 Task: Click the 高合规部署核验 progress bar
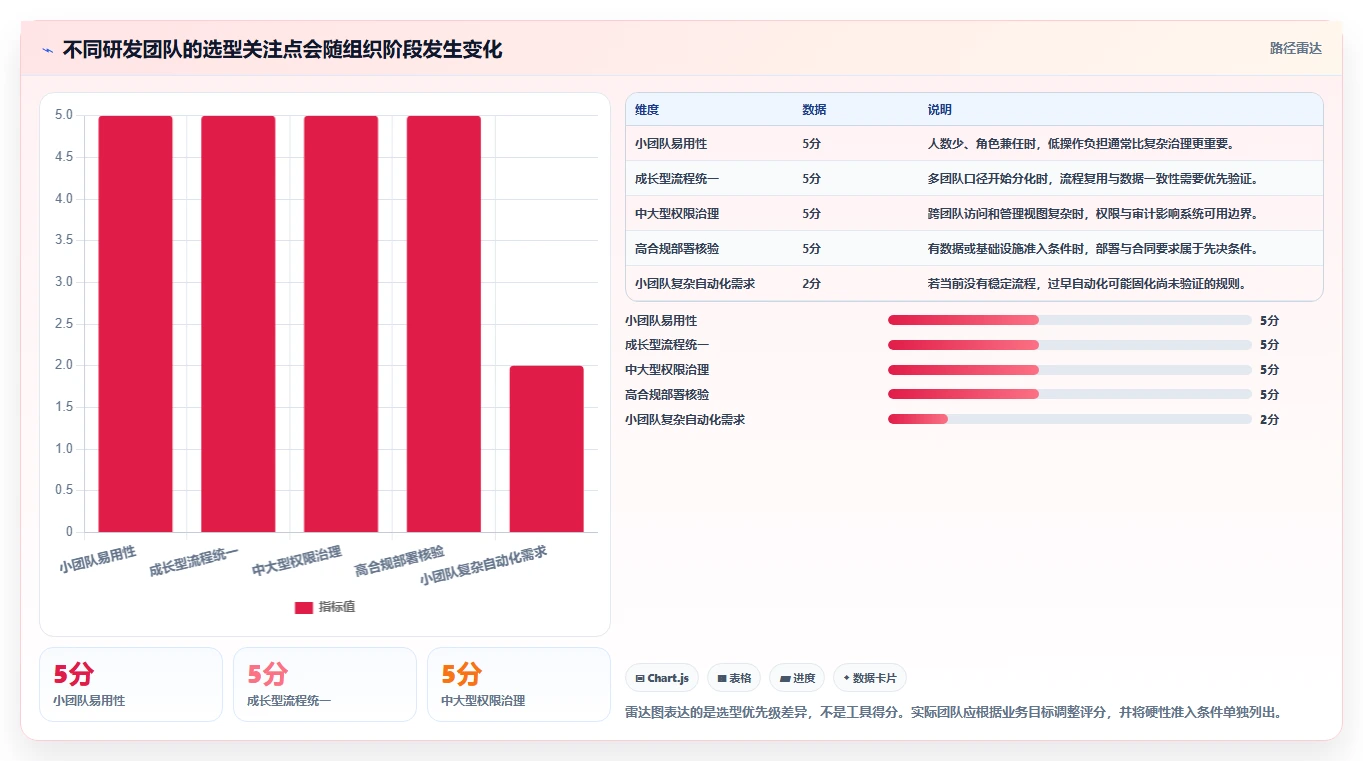(x=1070, y=395)
